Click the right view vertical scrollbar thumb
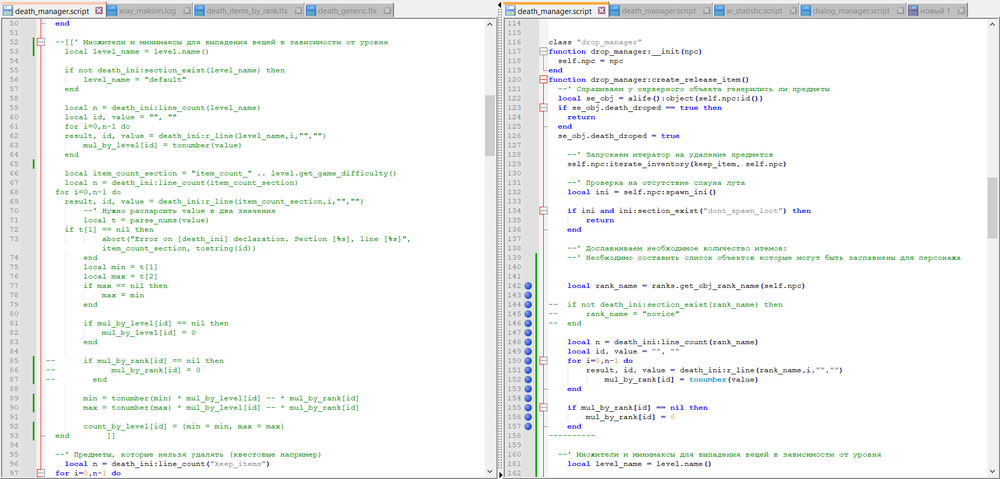The height and width of the screenshot is (479, 1000). [x=992, y=207]
